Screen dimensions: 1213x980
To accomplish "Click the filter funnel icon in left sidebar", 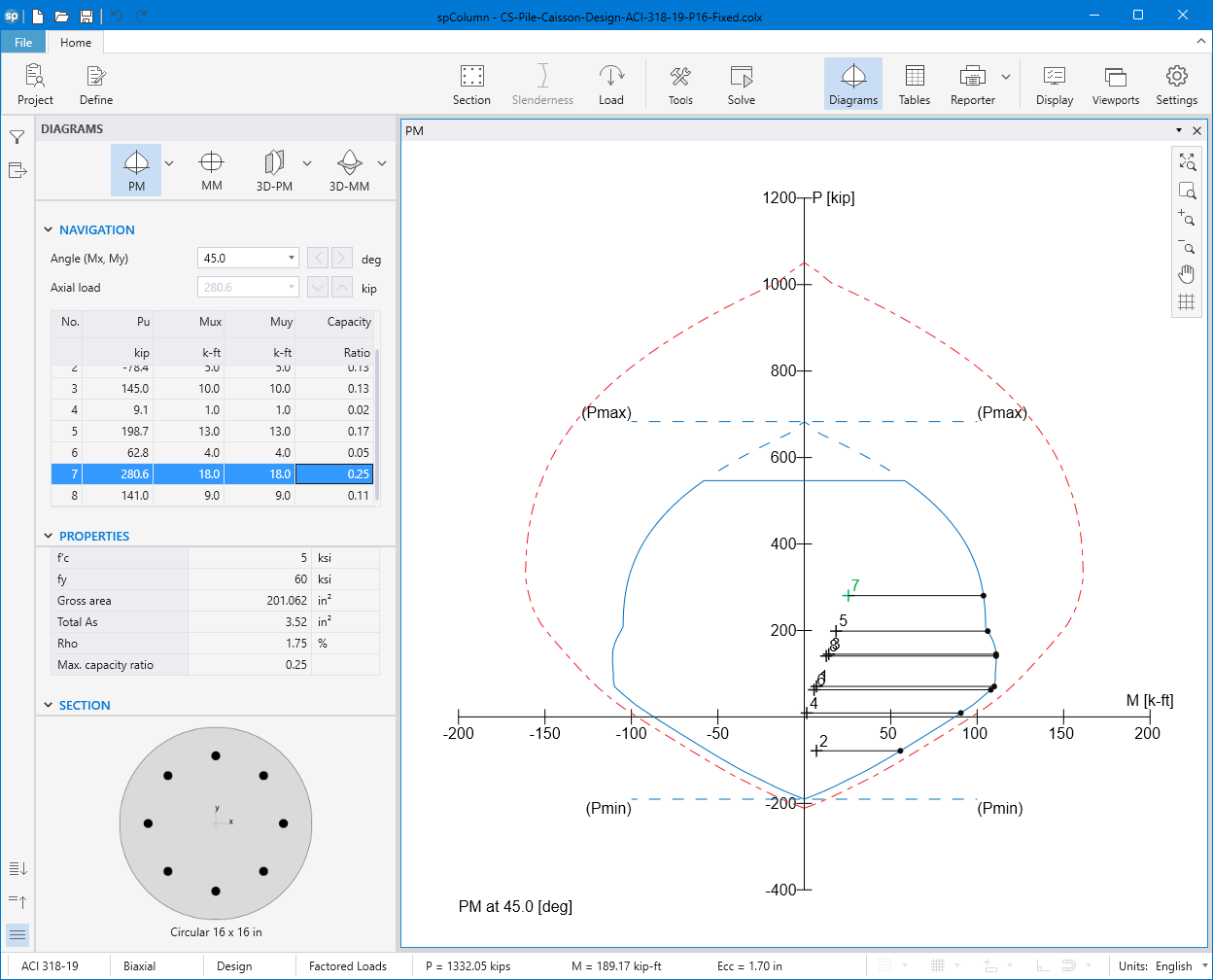I will point(17,137).
